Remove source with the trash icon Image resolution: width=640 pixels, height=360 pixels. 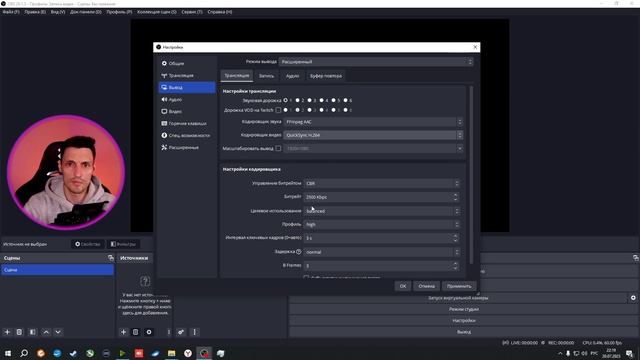tap(136, 332)
